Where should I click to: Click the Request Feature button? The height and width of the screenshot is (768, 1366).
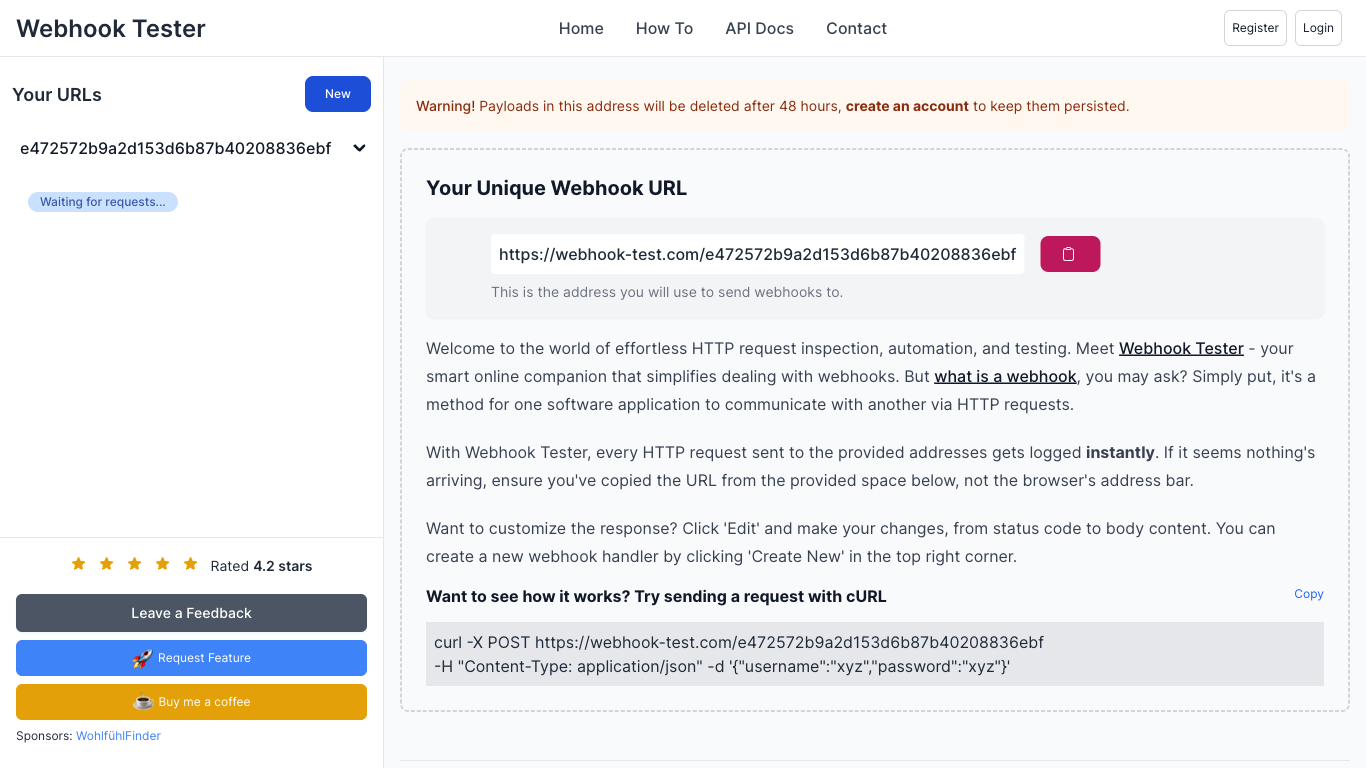191,658
